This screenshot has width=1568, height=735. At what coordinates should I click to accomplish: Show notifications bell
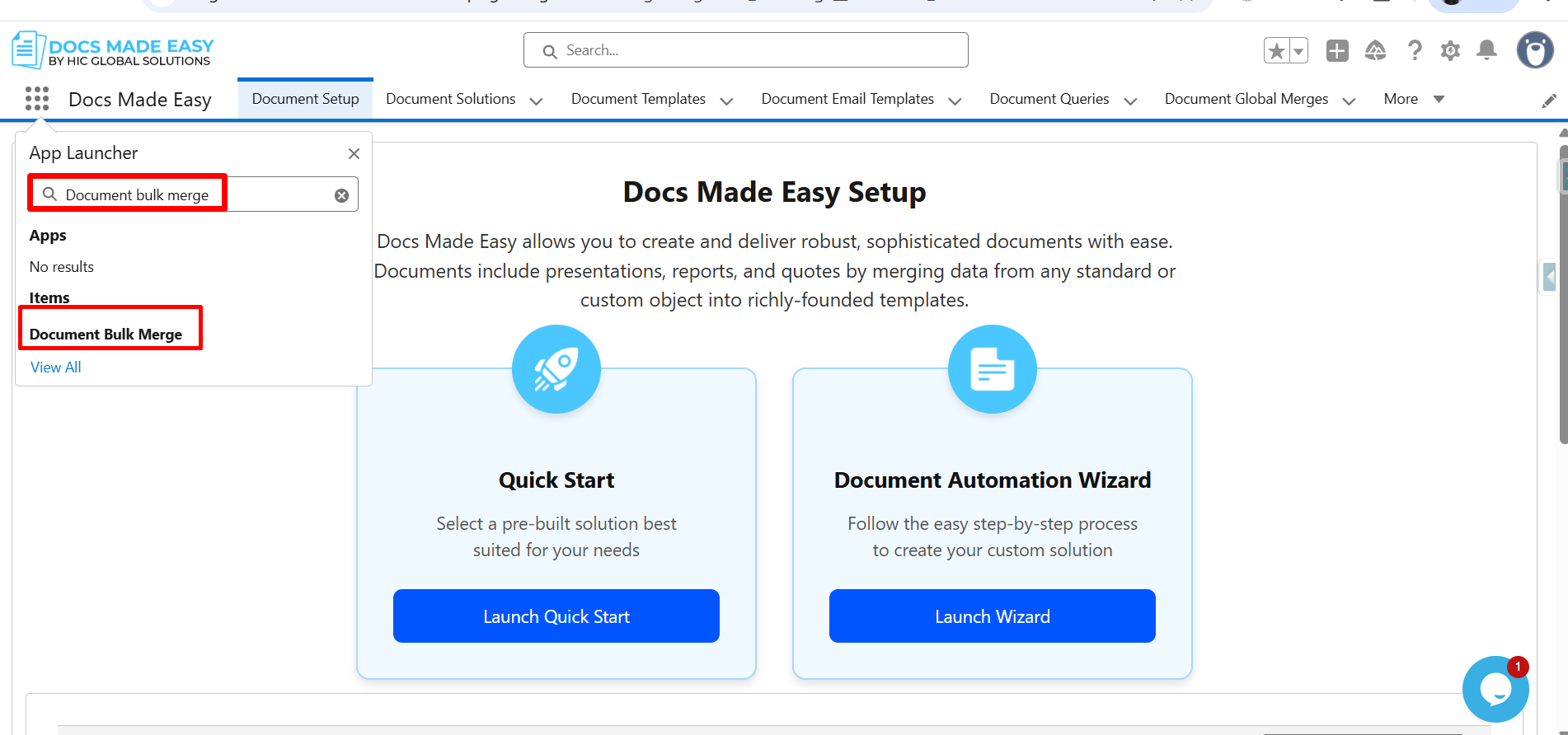[1486, 51]
